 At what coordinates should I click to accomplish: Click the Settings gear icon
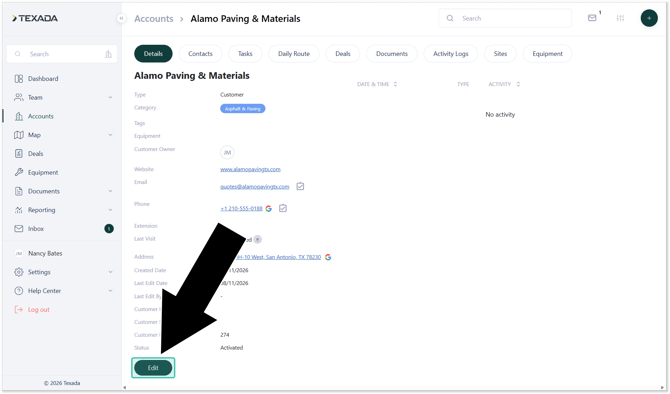(19, 272)
